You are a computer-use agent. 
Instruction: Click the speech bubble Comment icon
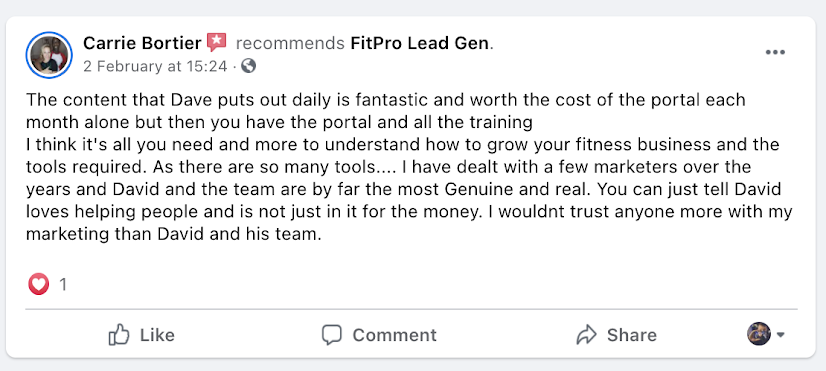coord(332,335)
